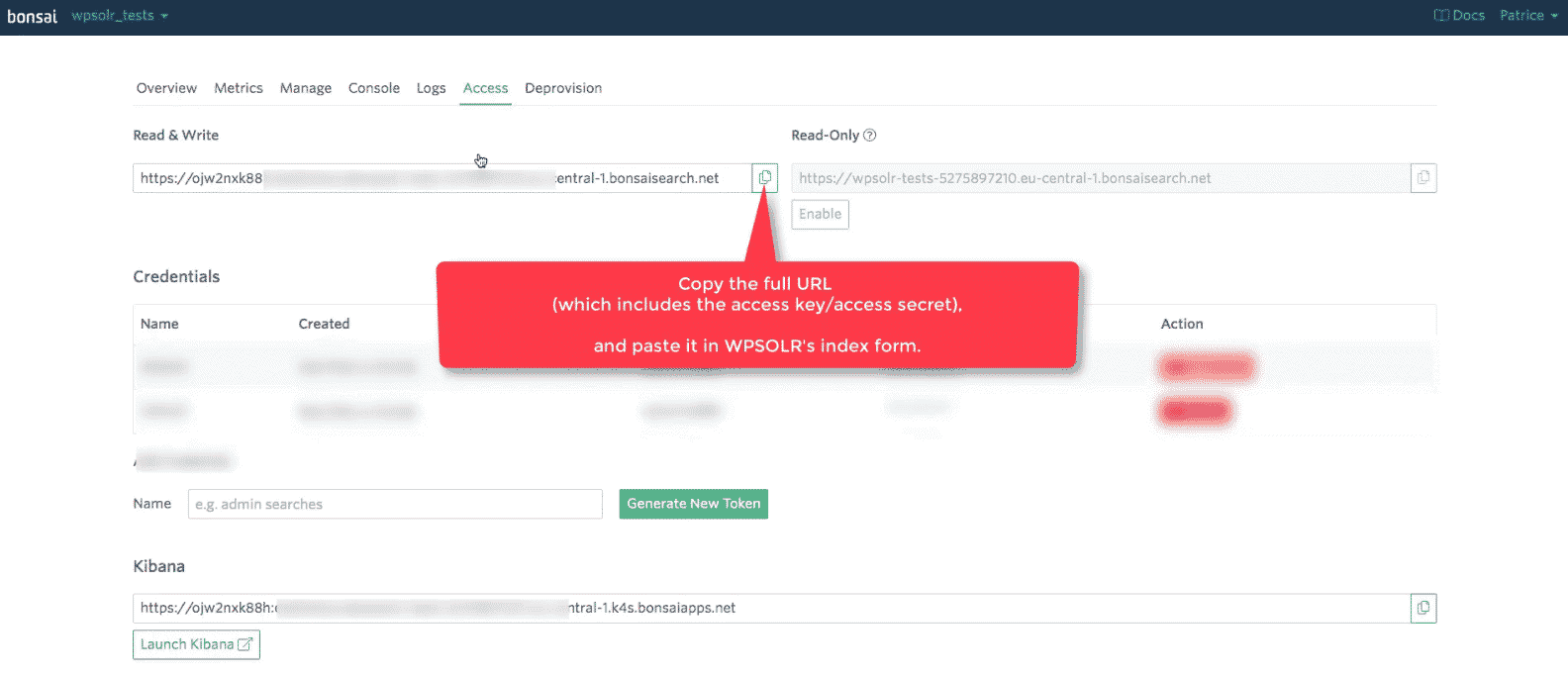View the Logs tab

click(431, 88)
